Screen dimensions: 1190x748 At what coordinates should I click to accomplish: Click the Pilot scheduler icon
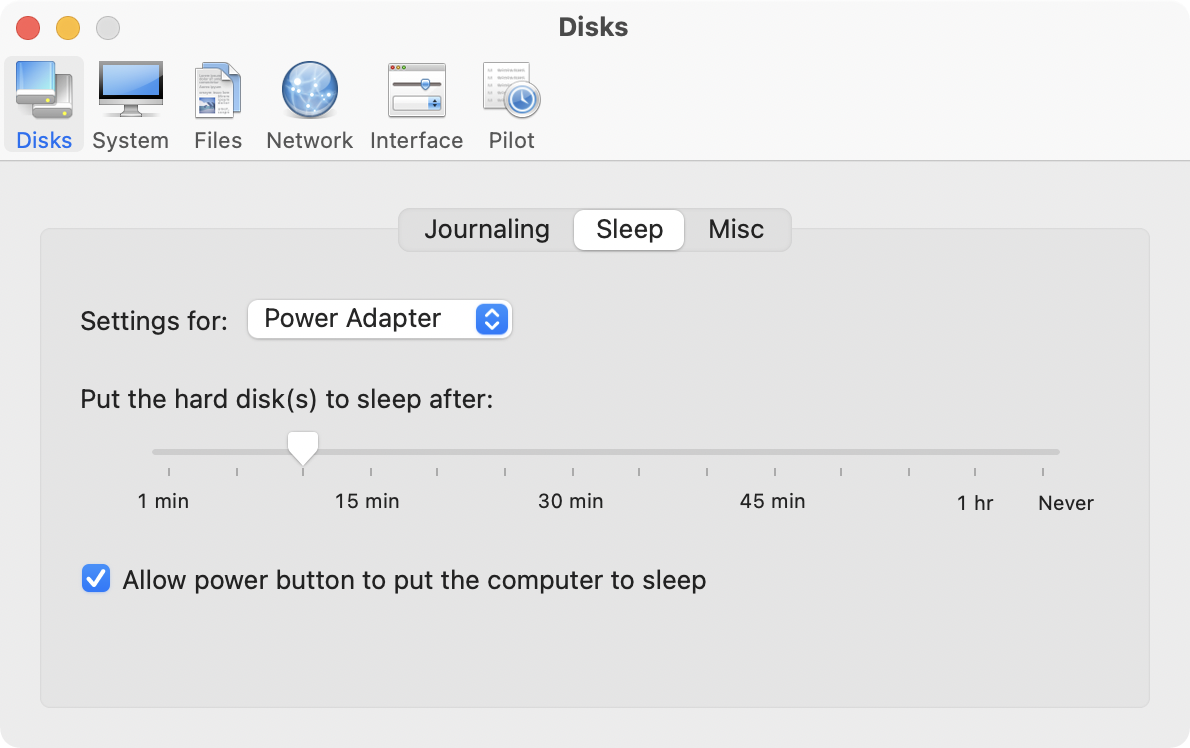[x=511, y=105]
